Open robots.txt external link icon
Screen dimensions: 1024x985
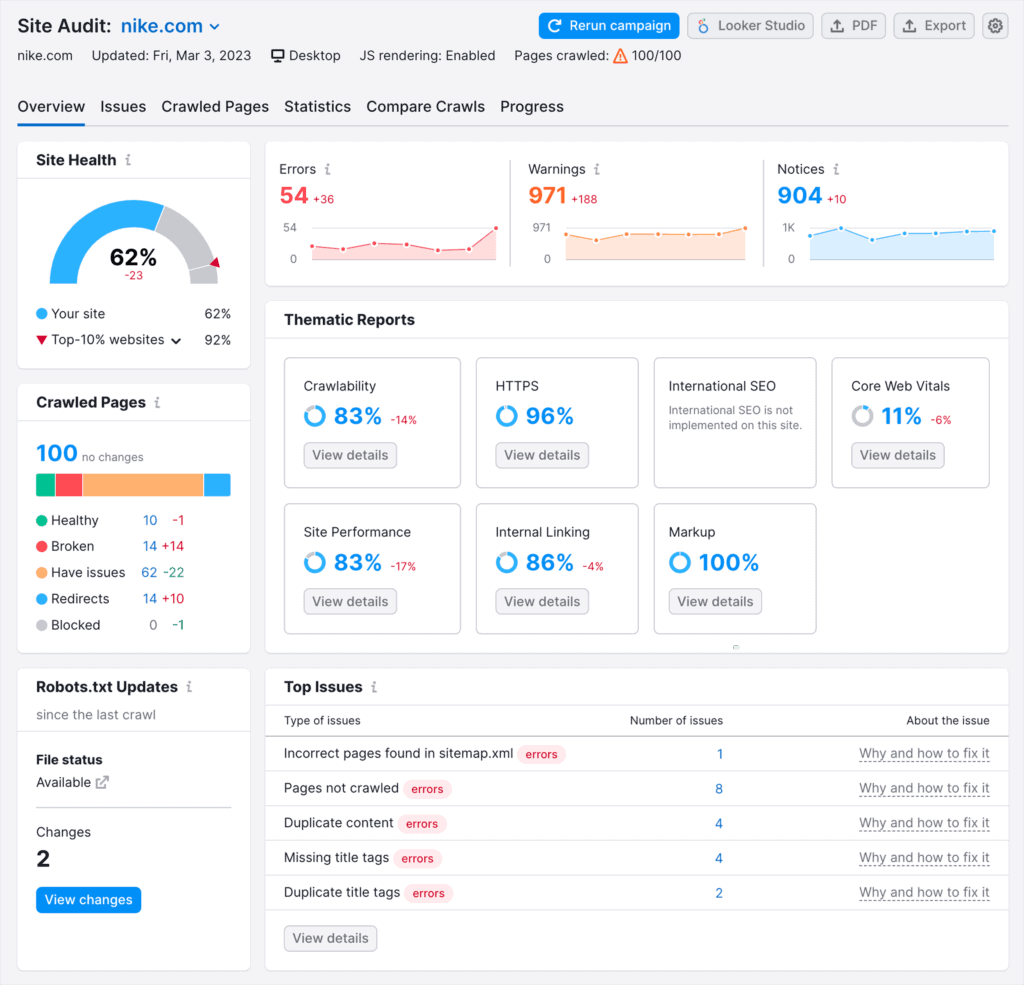click(102, 783)
